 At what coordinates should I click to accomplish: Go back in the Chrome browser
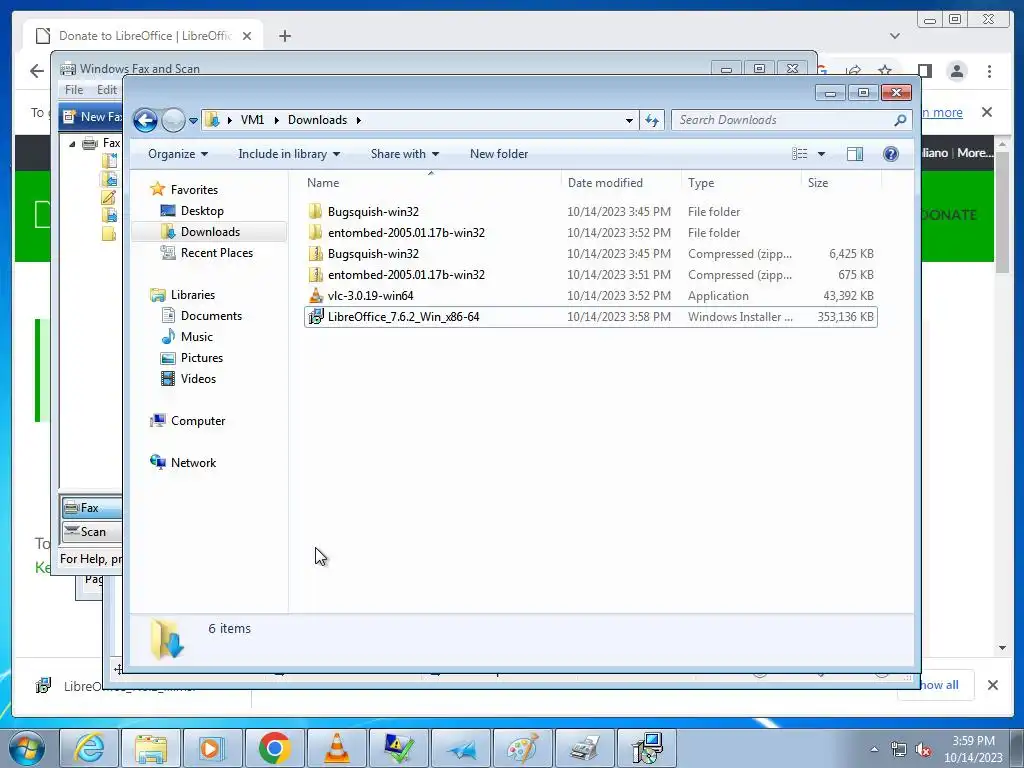(x=37, y=71)
